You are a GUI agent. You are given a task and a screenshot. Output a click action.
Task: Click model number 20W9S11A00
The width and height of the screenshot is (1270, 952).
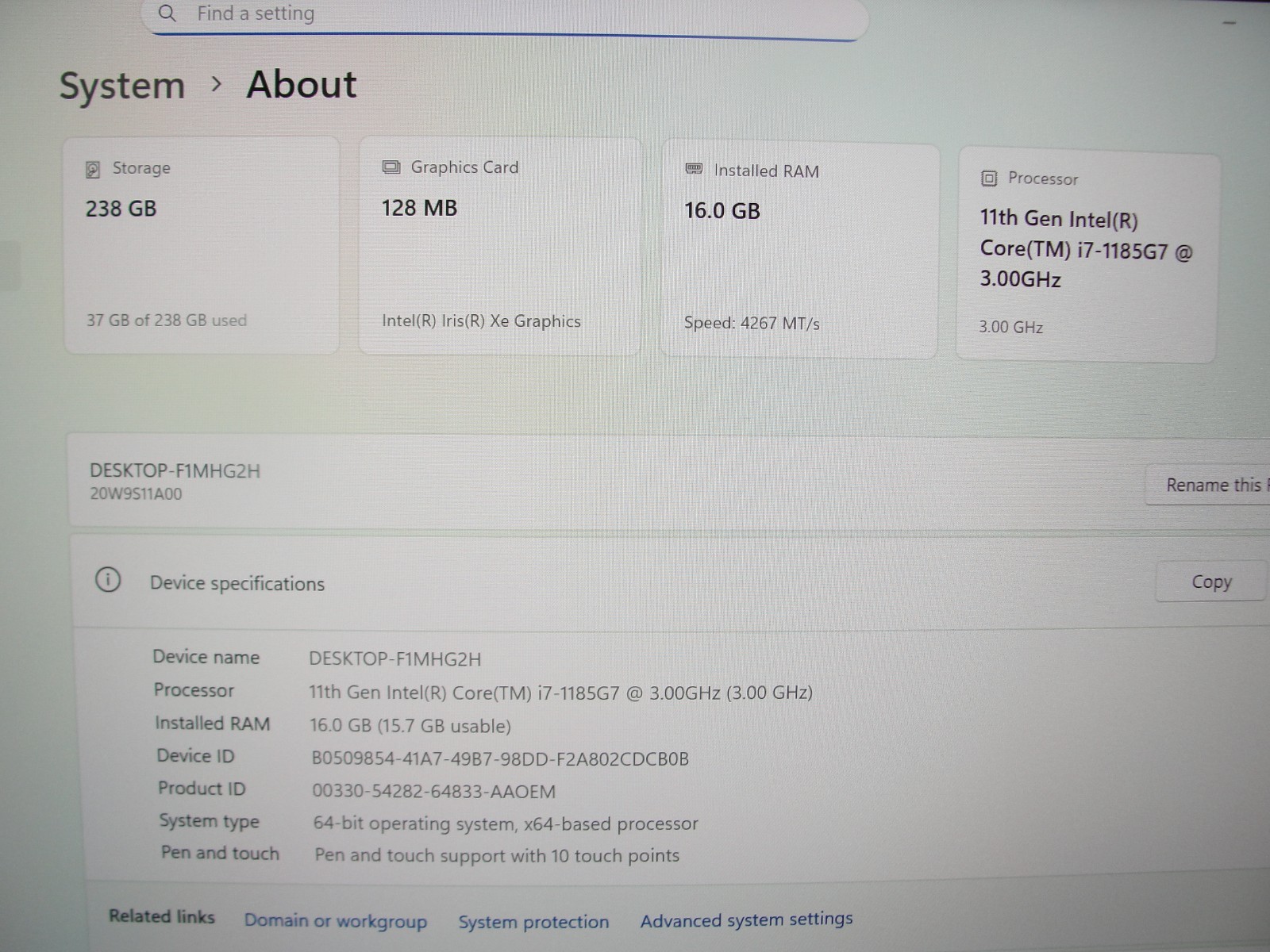coord(136,494)
